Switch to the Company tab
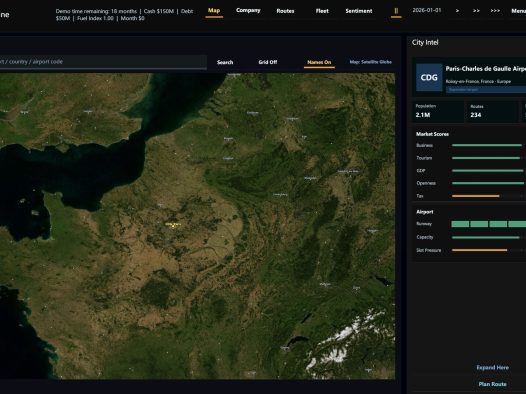Screen dimensions: 526x394 [248, 10]
